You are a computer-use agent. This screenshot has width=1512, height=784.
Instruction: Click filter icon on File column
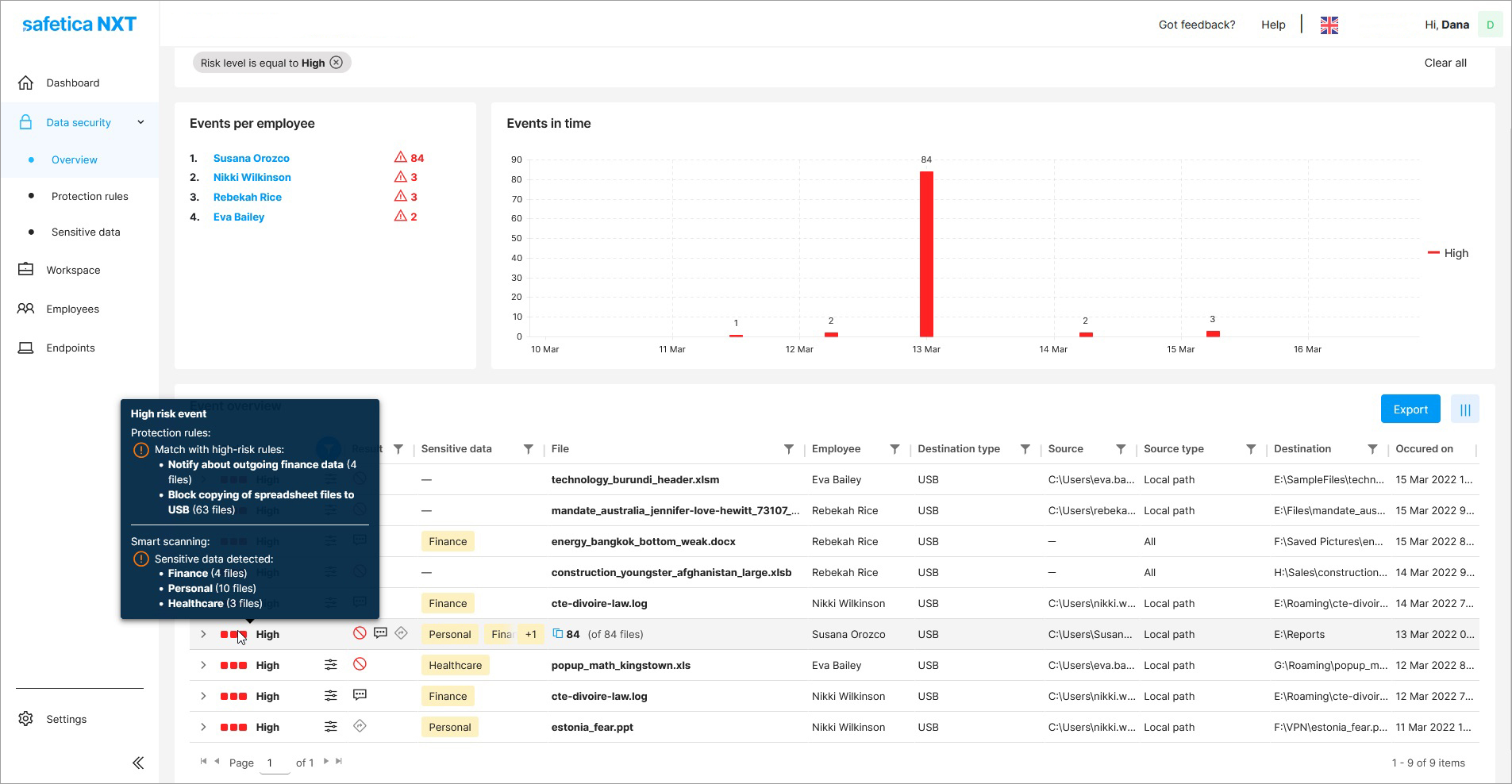789,449
